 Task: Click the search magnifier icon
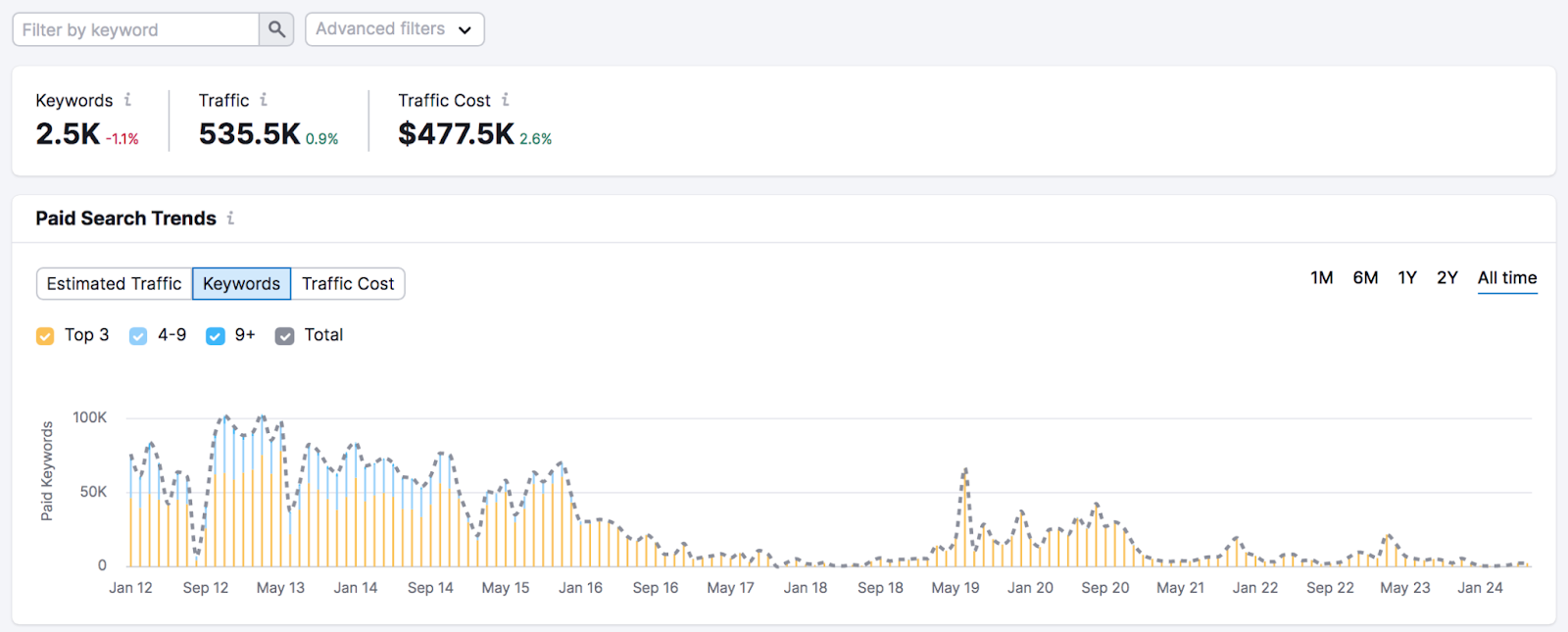(x=275, y=28)
